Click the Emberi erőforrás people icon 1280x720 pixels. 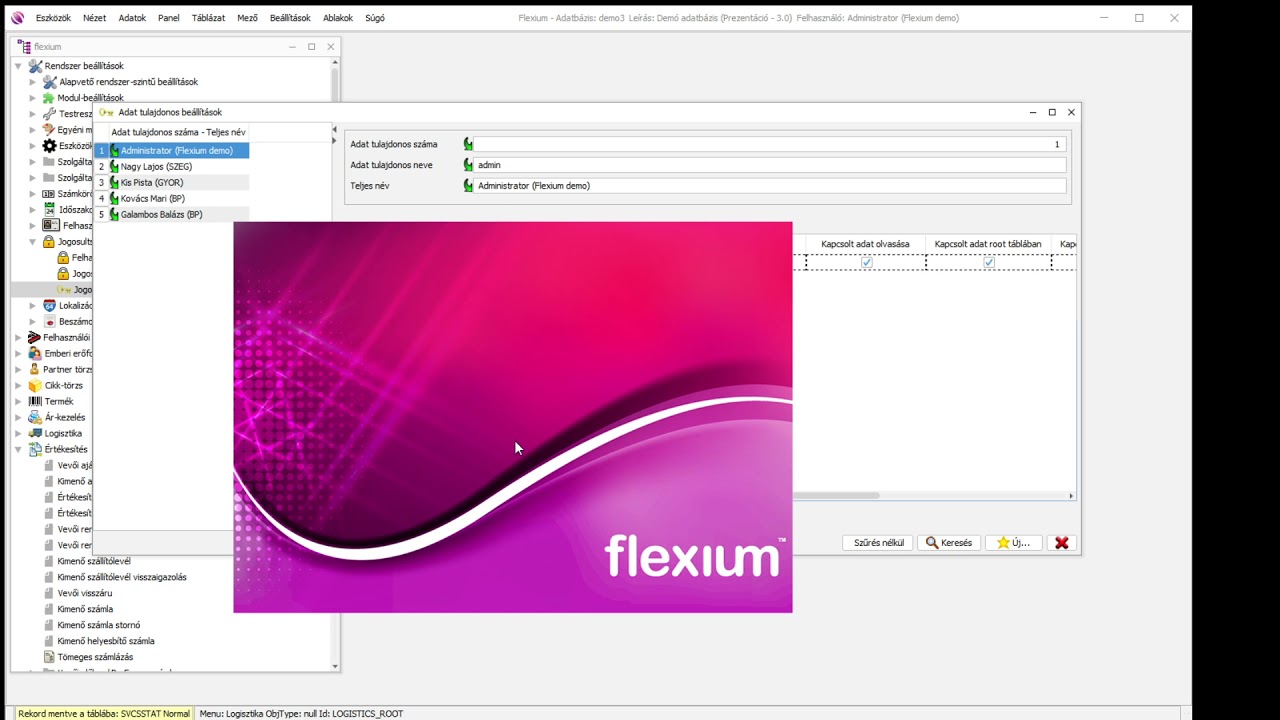[35, 354]
